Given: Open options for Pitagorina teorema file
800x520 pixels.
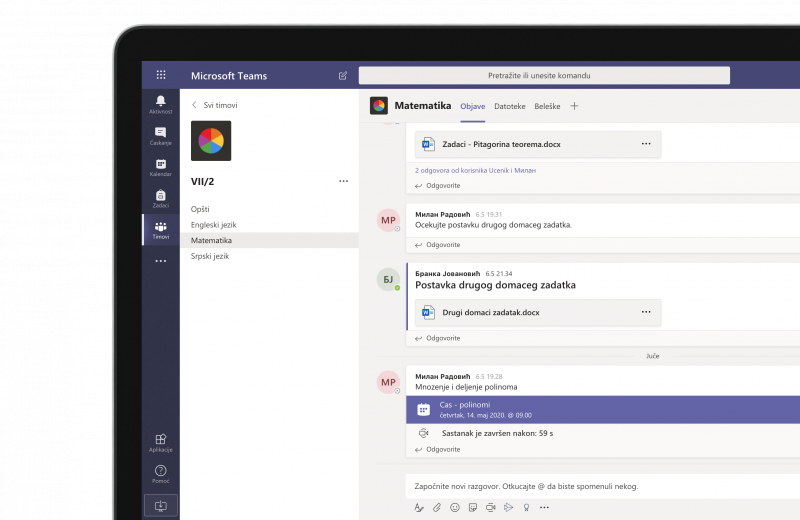Looking at the screenshot, I should pos(646,144).
